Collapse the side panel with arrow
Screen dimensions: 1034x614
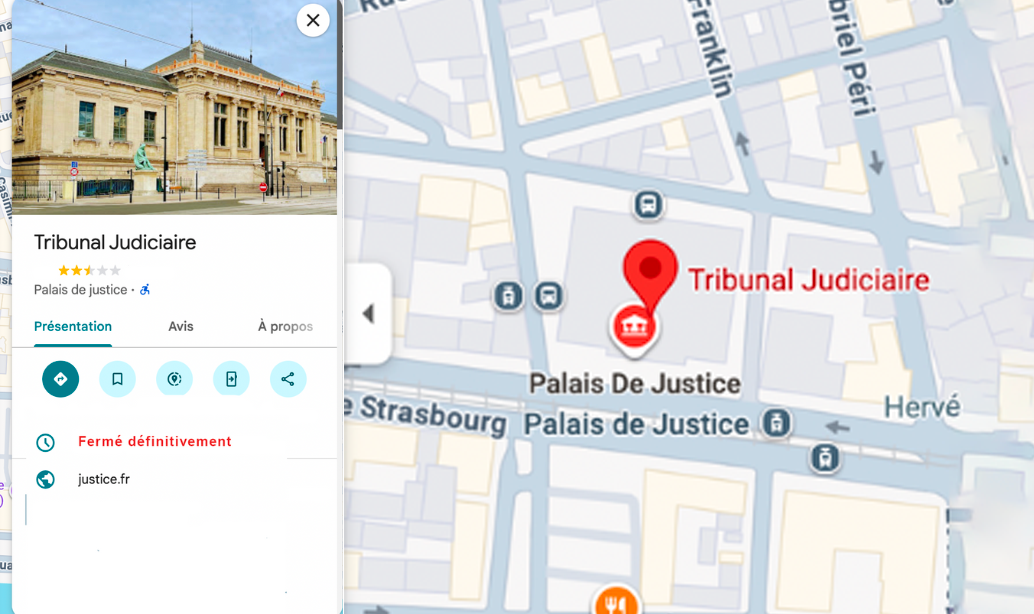368,314
